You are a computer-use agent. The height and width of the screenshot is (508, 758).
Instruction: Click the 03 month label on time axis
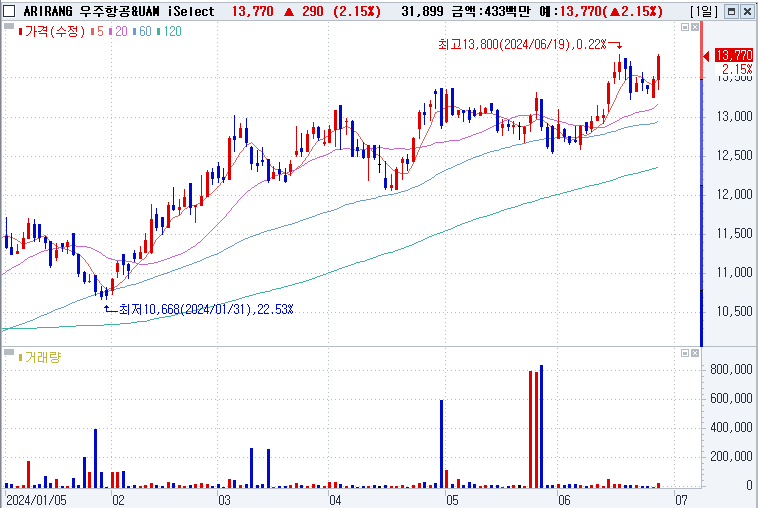coord(224,500)
